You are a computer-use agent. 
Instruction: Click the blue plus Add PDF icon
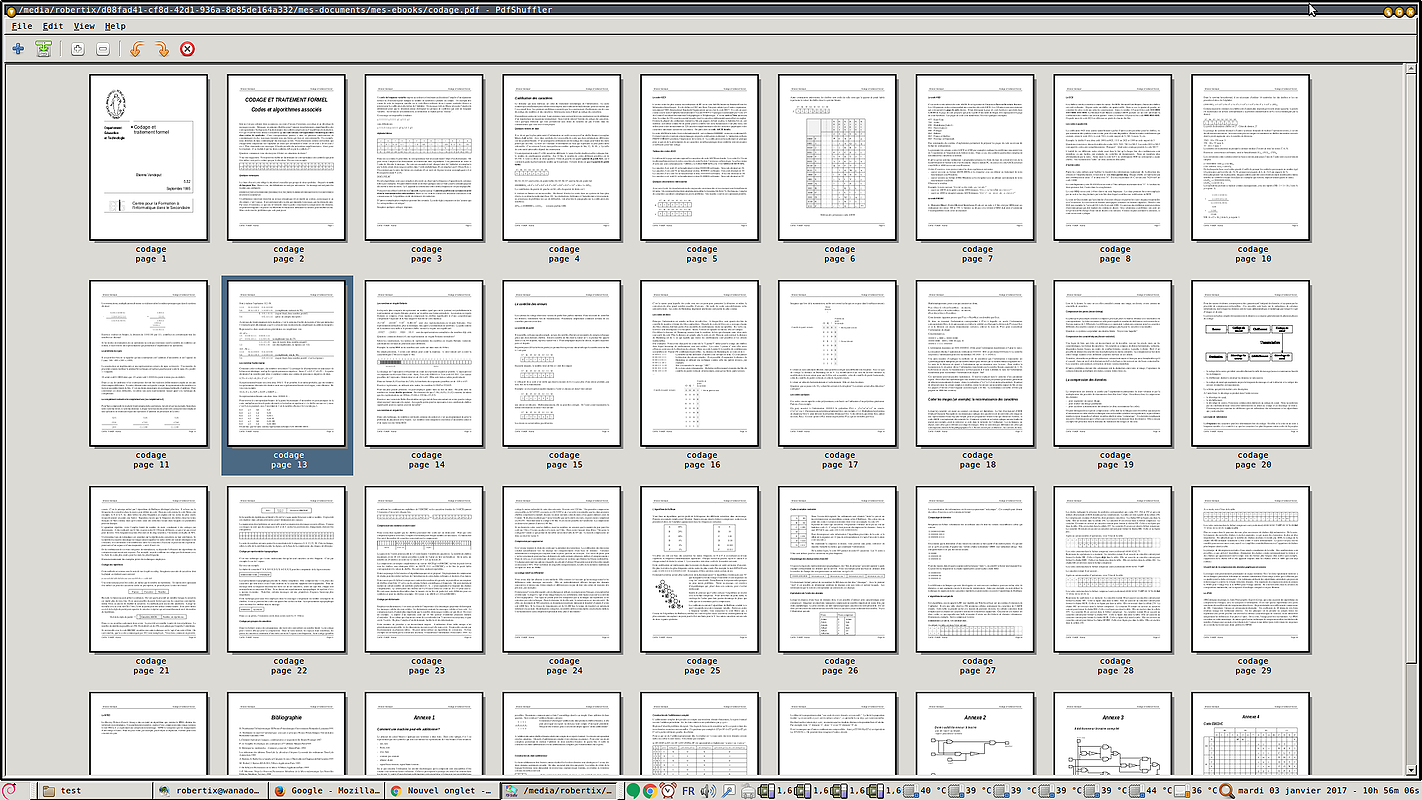[18, 49]
